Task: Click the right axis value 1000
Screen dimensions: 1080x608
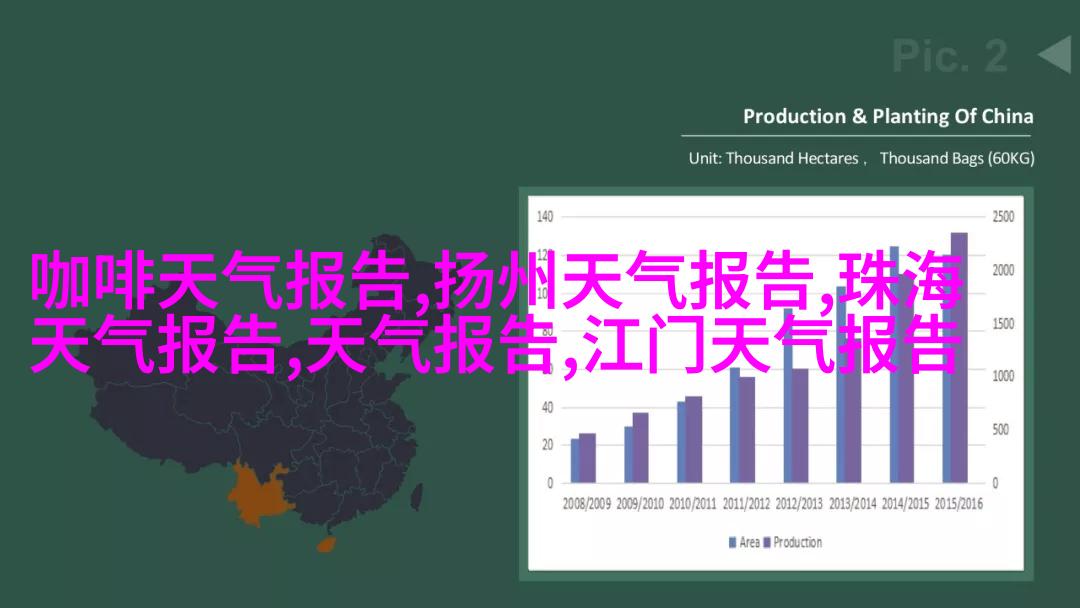Action: click(x=1004, y=377)
